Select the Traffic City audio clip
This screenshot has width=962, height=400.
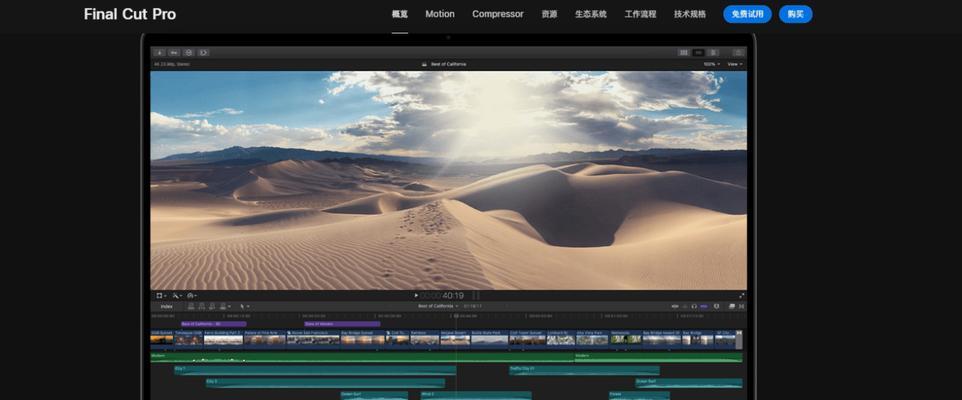[584, 370]
